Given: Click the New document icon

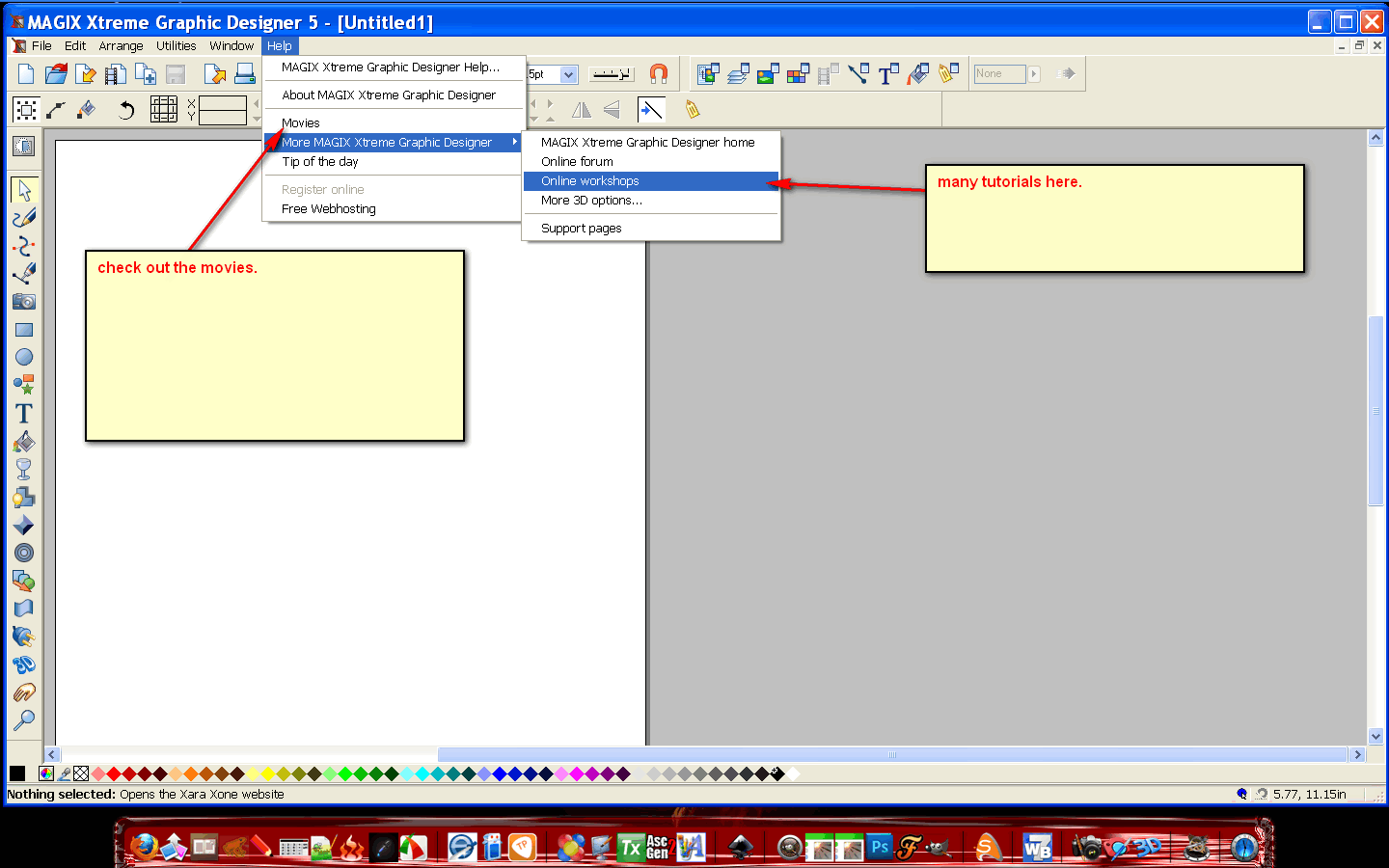Looking at the screenshot, I should point(26,73).
